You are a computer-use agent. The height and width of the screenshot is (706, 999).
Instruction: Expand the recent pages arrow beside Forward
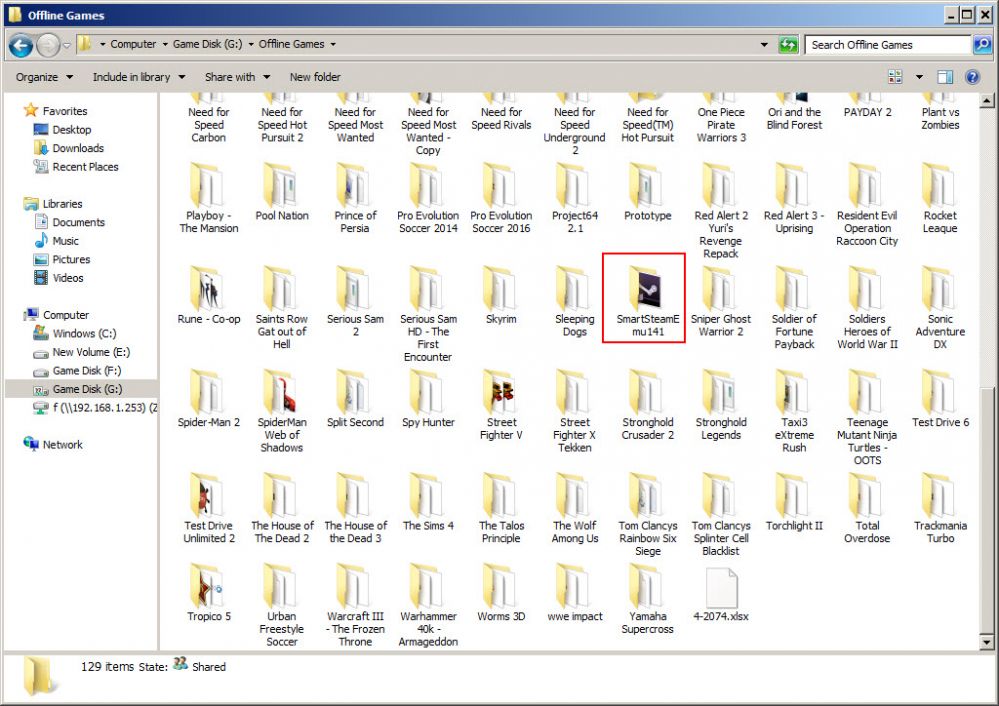(66, 45)
